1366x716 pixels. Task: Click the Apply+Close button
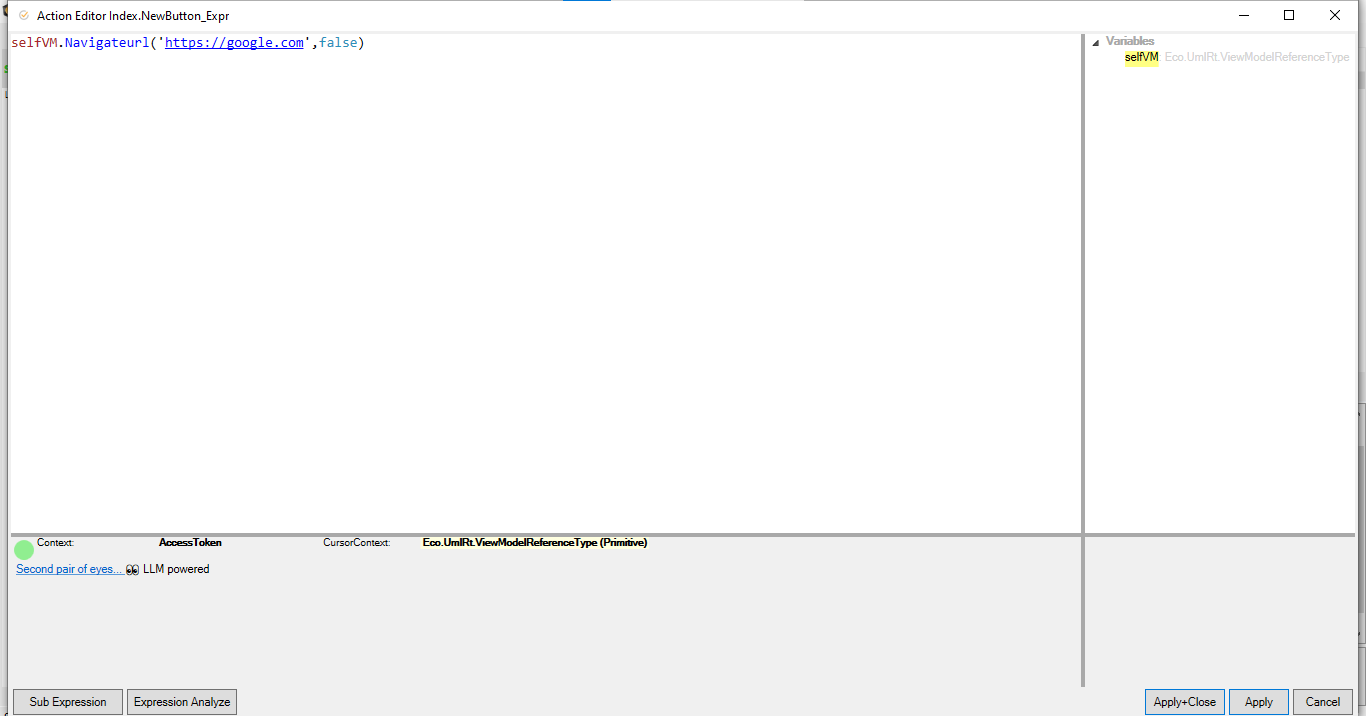click(x=1184, y=702)
